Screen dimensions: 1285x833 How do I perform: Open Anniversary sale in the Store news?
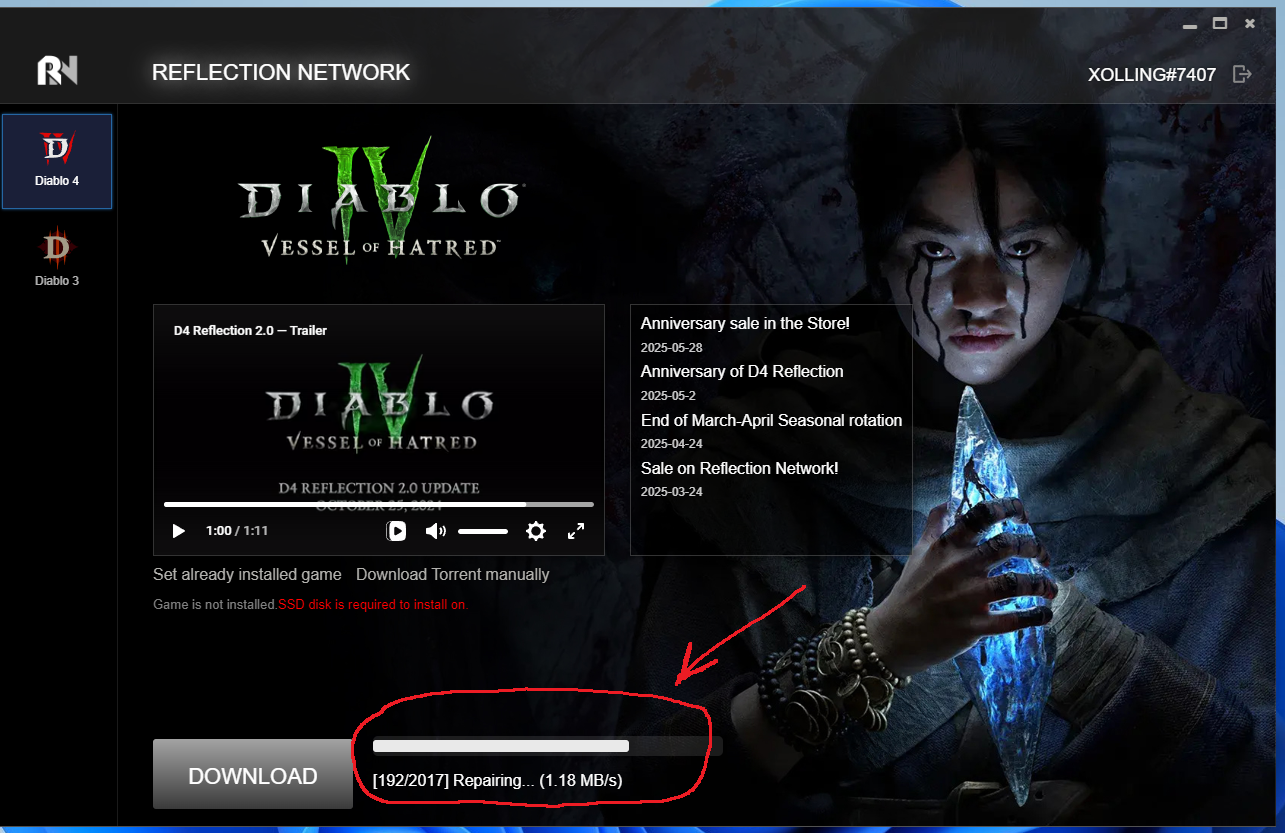[745, 323]
